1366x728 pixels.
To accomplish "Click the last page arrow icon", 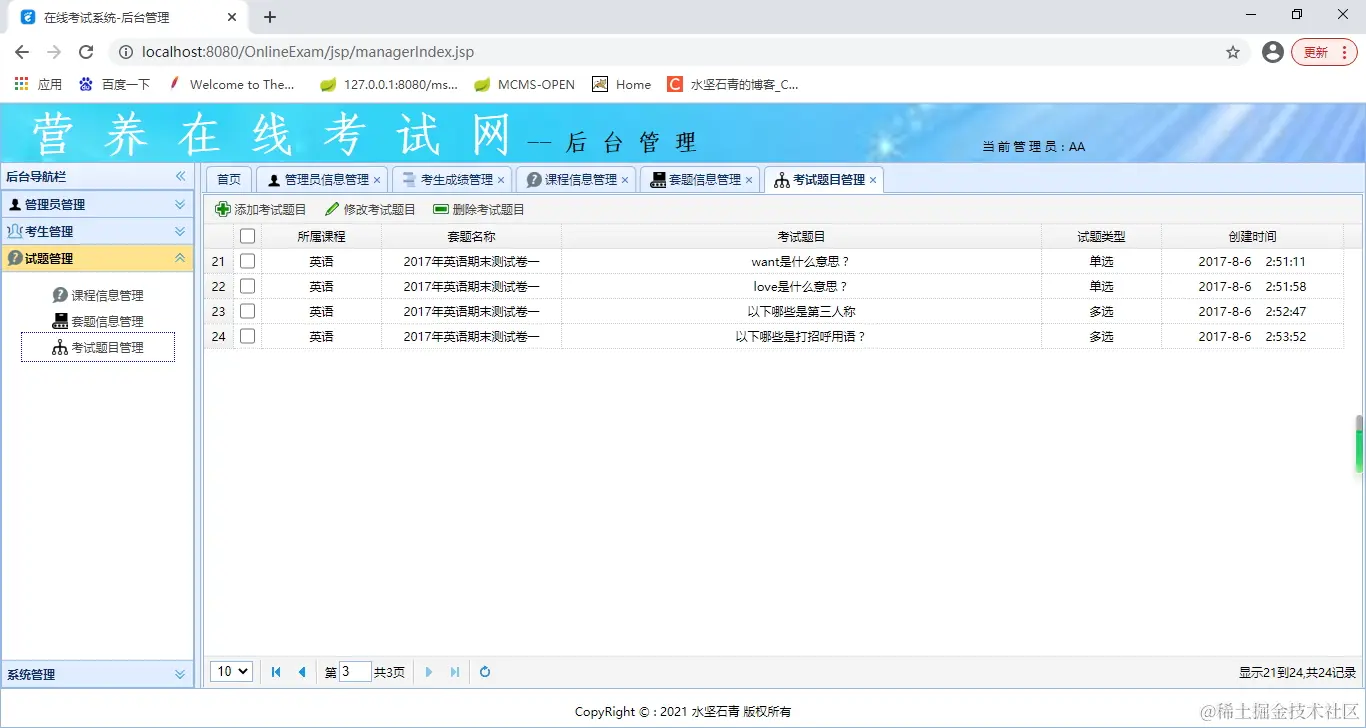I will point(455,671).
